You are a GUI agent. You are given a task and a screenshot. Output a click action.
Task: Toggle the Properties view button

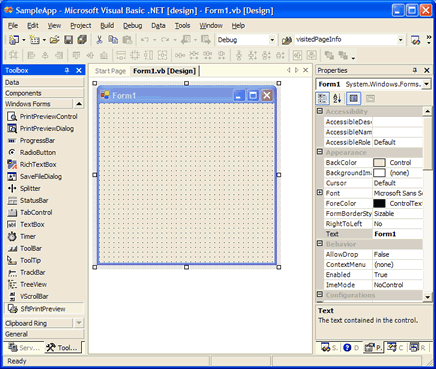coord(354,98)
